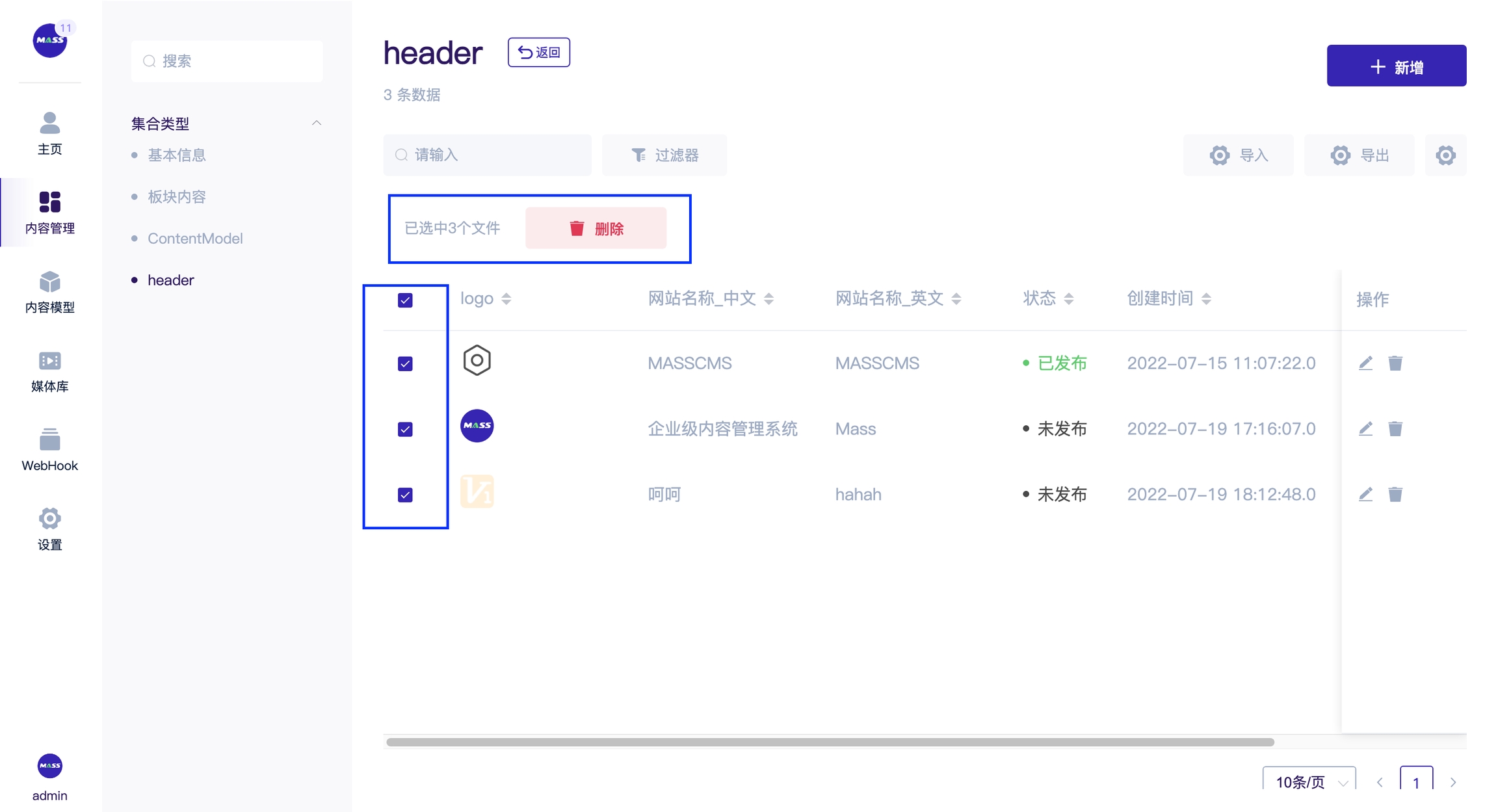Uncheck the MASSCMS row checkbox
Image resolution: width=1498 pixels, height=812 pixels.
coord(405,363)
